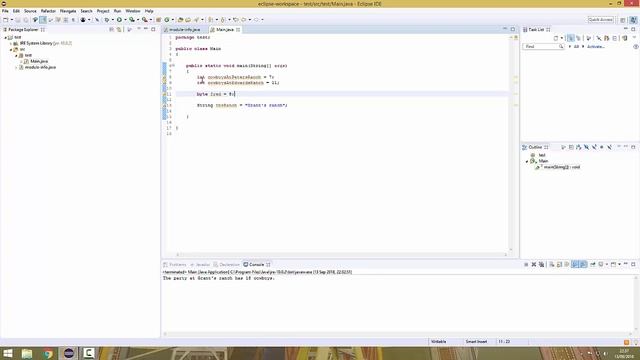640x360 pixels.
Task: Go to Last Edit Location
Action: click(x=236, y=20)
